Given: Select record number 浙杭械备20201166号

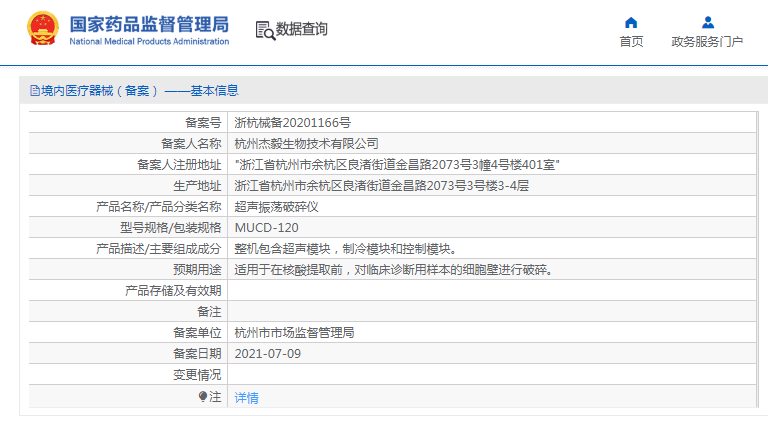Looking at the screenshot, I should 292,122.
